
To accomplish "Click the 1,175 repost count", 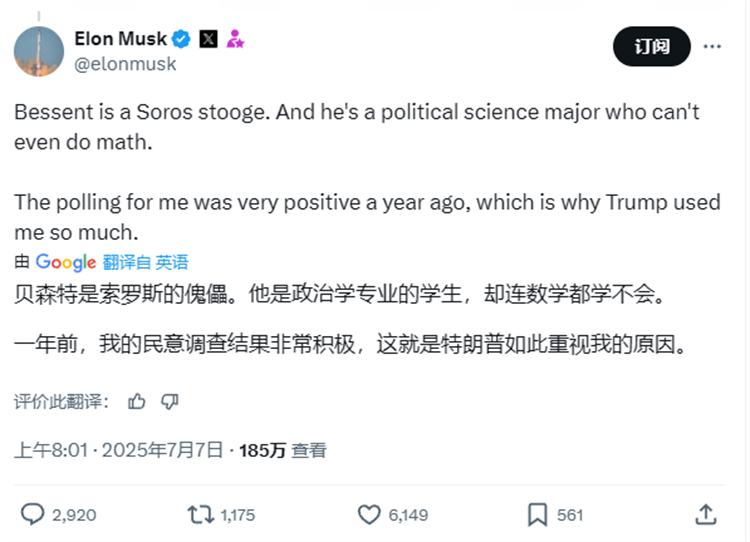I will coord(237,515).
